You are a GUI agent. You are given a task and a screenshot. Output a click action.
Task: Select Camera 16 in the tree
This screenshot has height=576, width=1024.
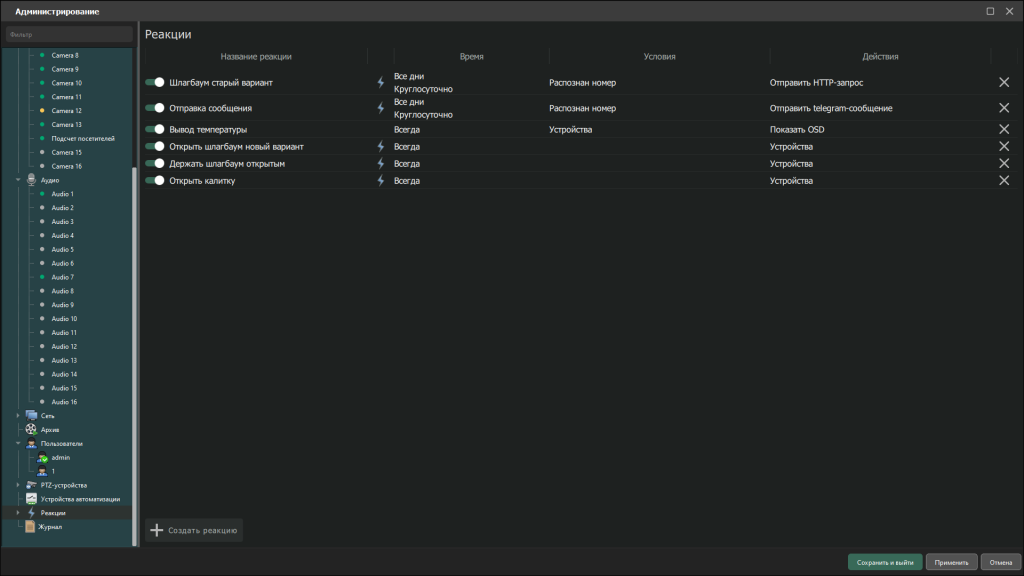coord(67,166)
